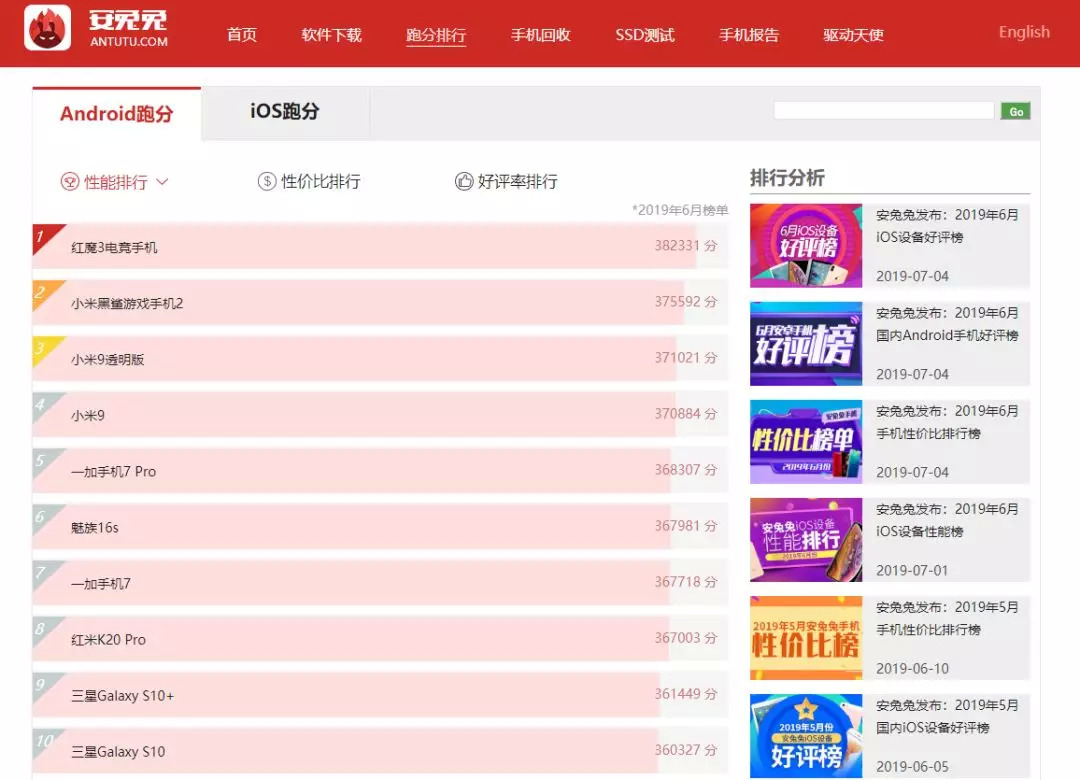The width and height of the screenshot is (1080, 780).
Task: Click the 371021 分 score value
Action: pyautogui.click(x=685, y=358)
